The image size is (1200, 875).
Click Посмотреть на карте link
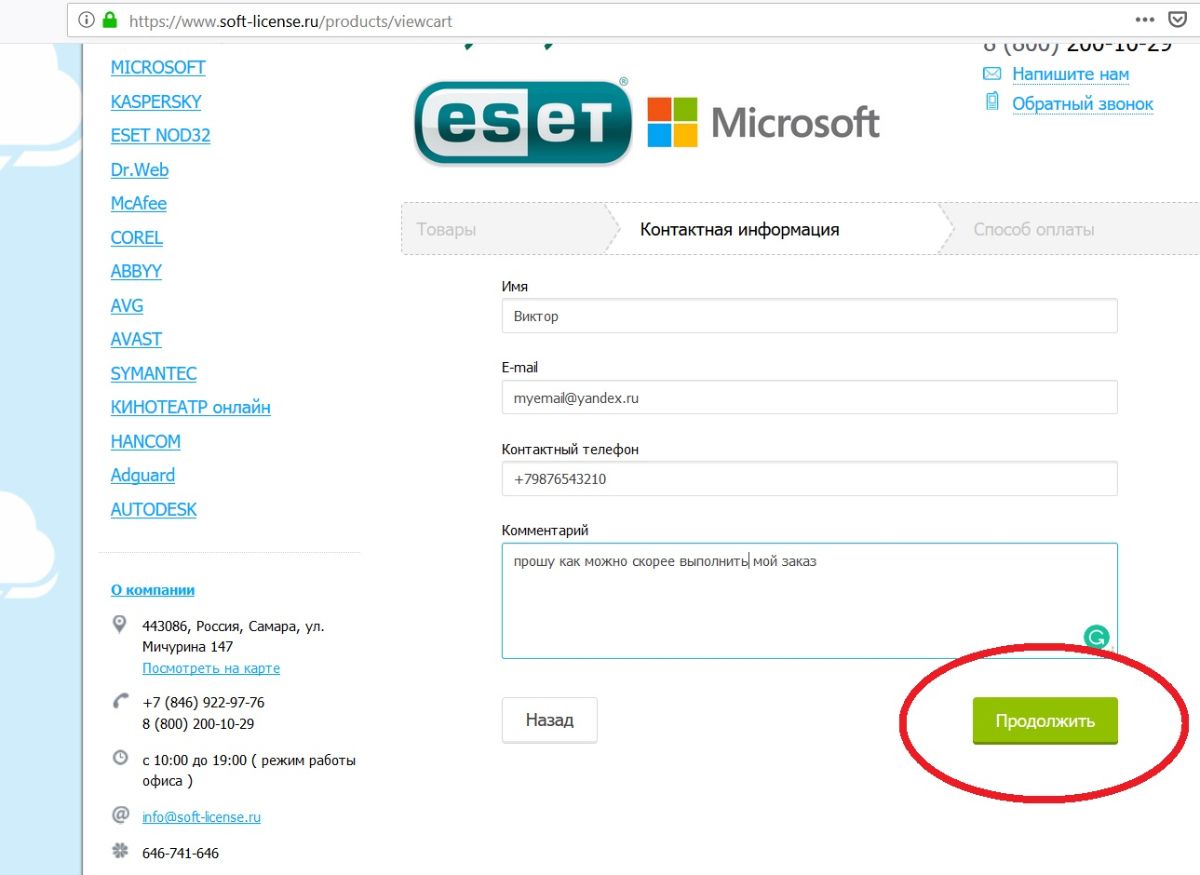pyautogui.click(x=211, y=668)
